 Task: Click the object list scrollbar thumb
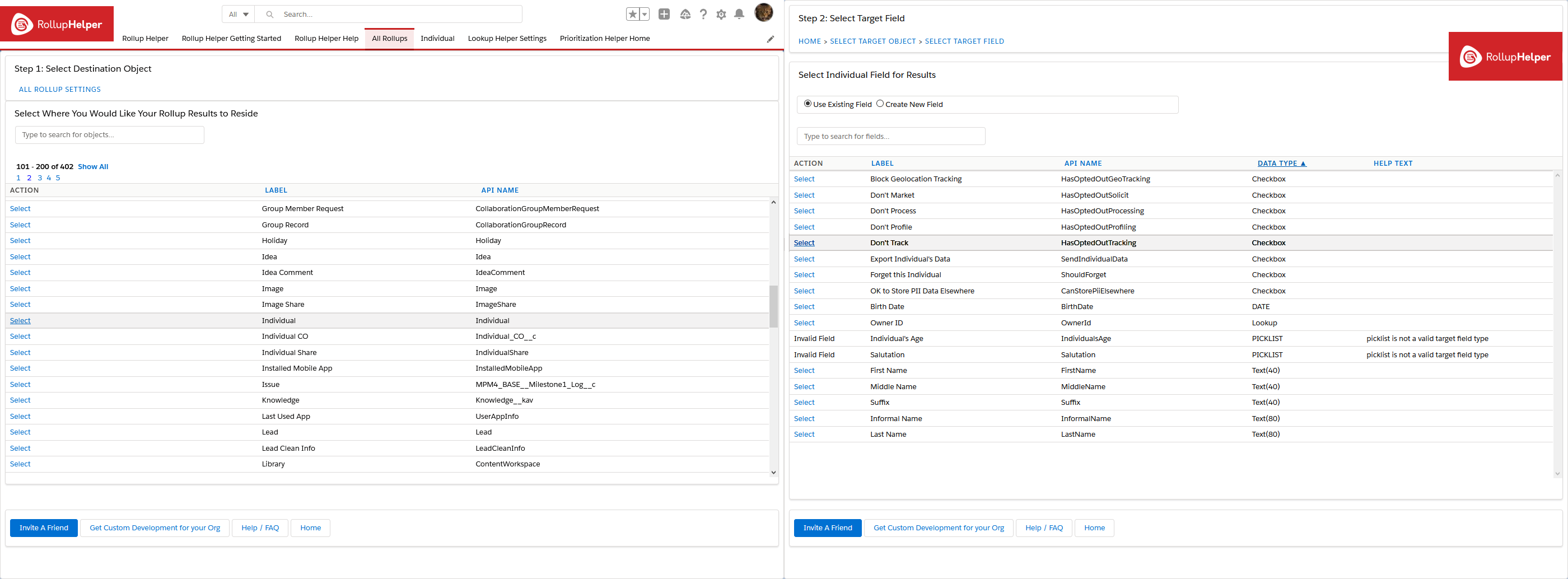(x=774, y=306)
